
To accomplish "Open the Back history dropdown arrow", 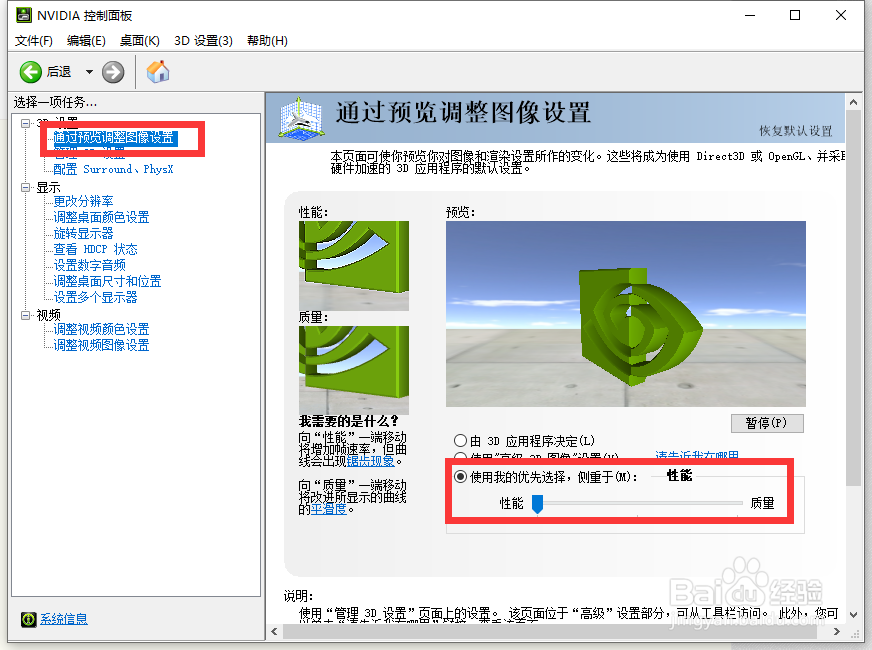I will point(89,72).
